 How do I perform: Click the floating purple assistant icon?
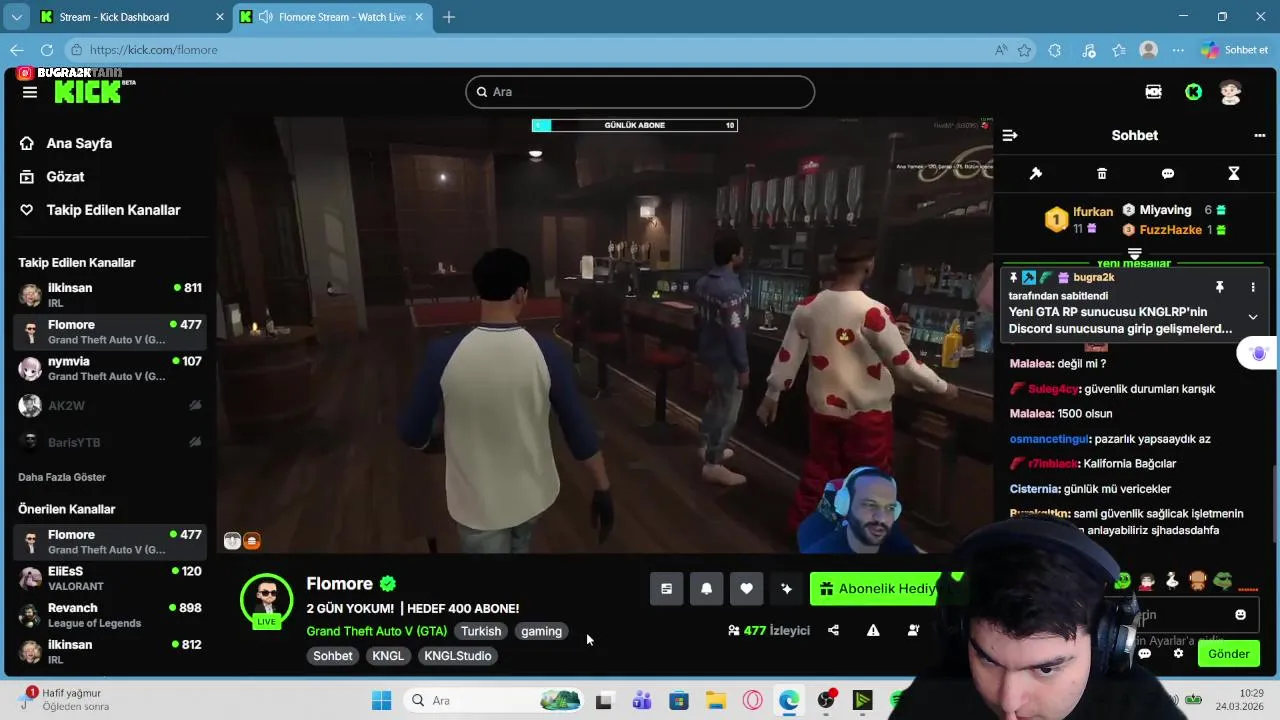(1258, 353)
